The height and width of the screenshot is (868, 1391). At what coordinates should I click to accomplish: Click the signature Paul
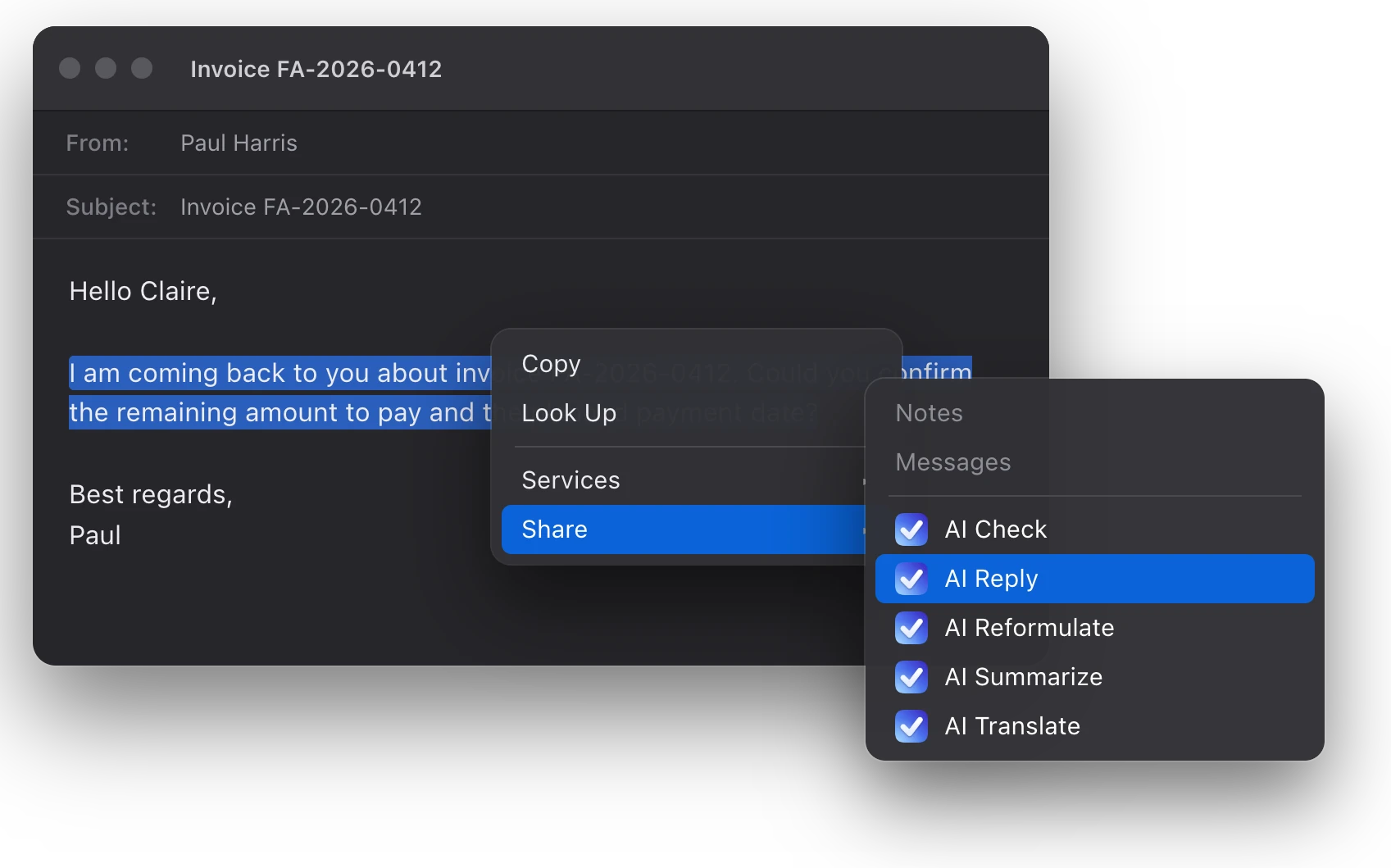tap(95, 535)
